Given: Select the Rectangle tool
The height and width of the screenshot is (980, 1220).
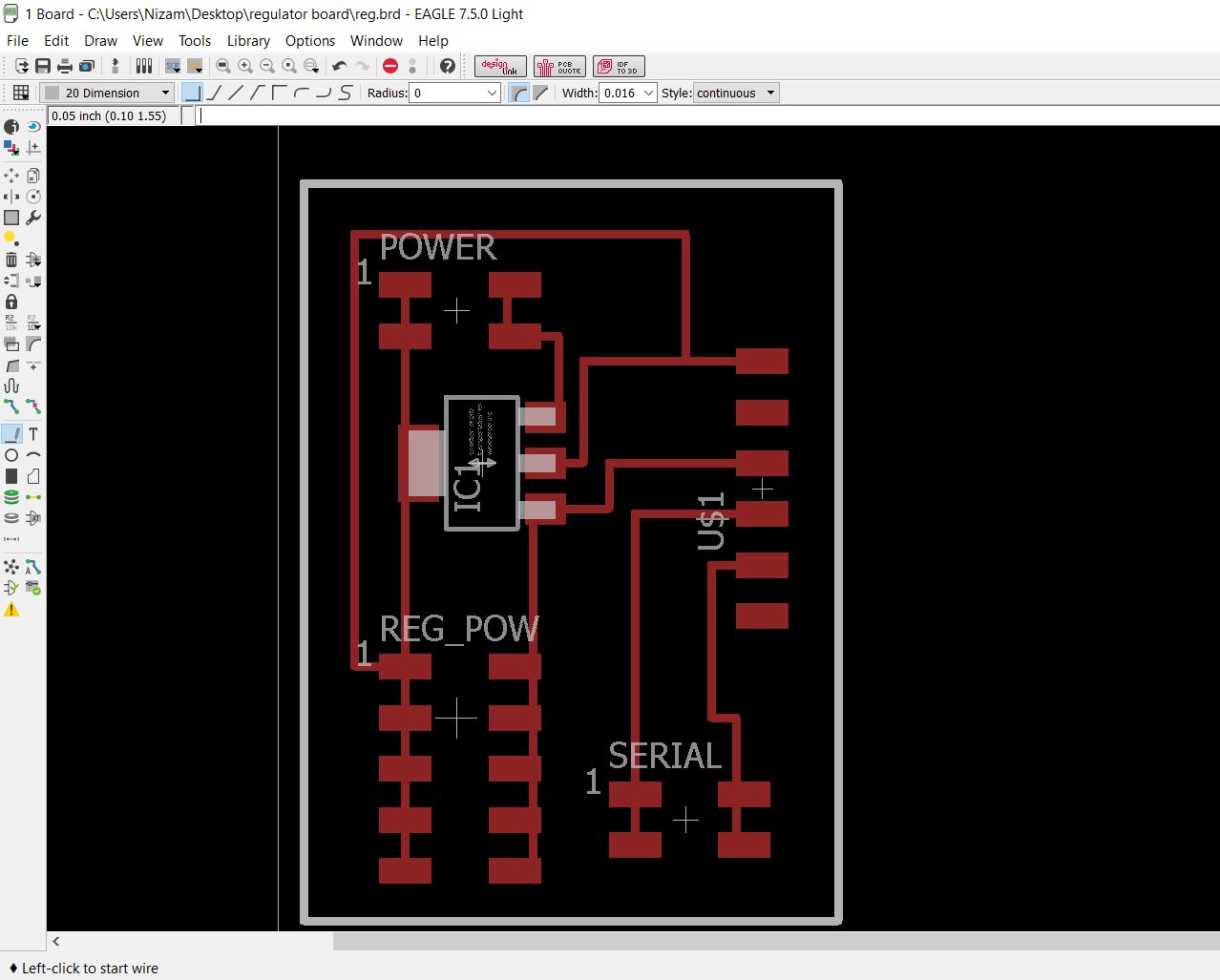Looking at the screenshot, I should pyautogui.click(x=11, y=476).
